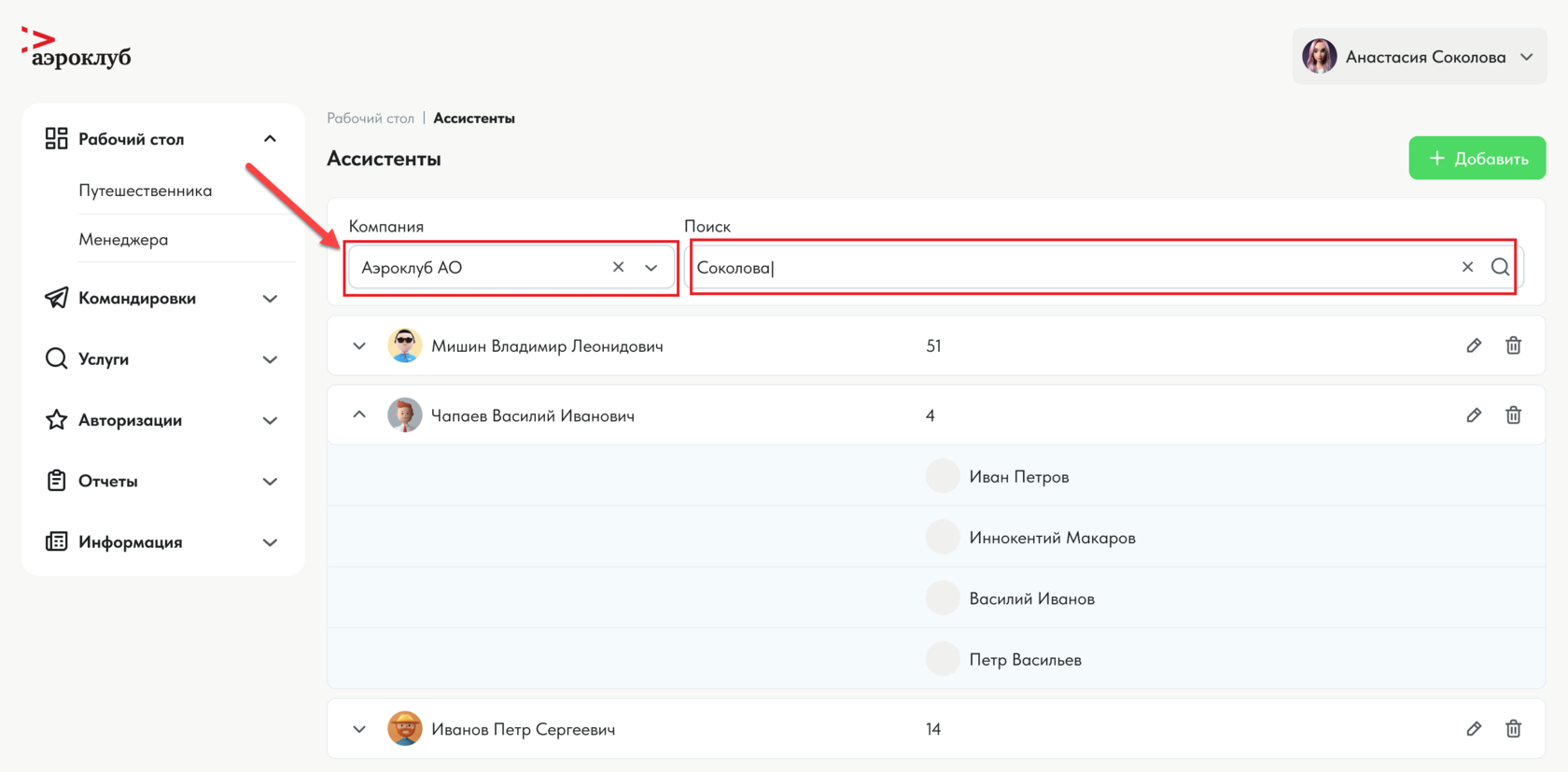Click edit pencil for Мишин Владимир Леонидович
The image size is (1568, 772).
1474,345
